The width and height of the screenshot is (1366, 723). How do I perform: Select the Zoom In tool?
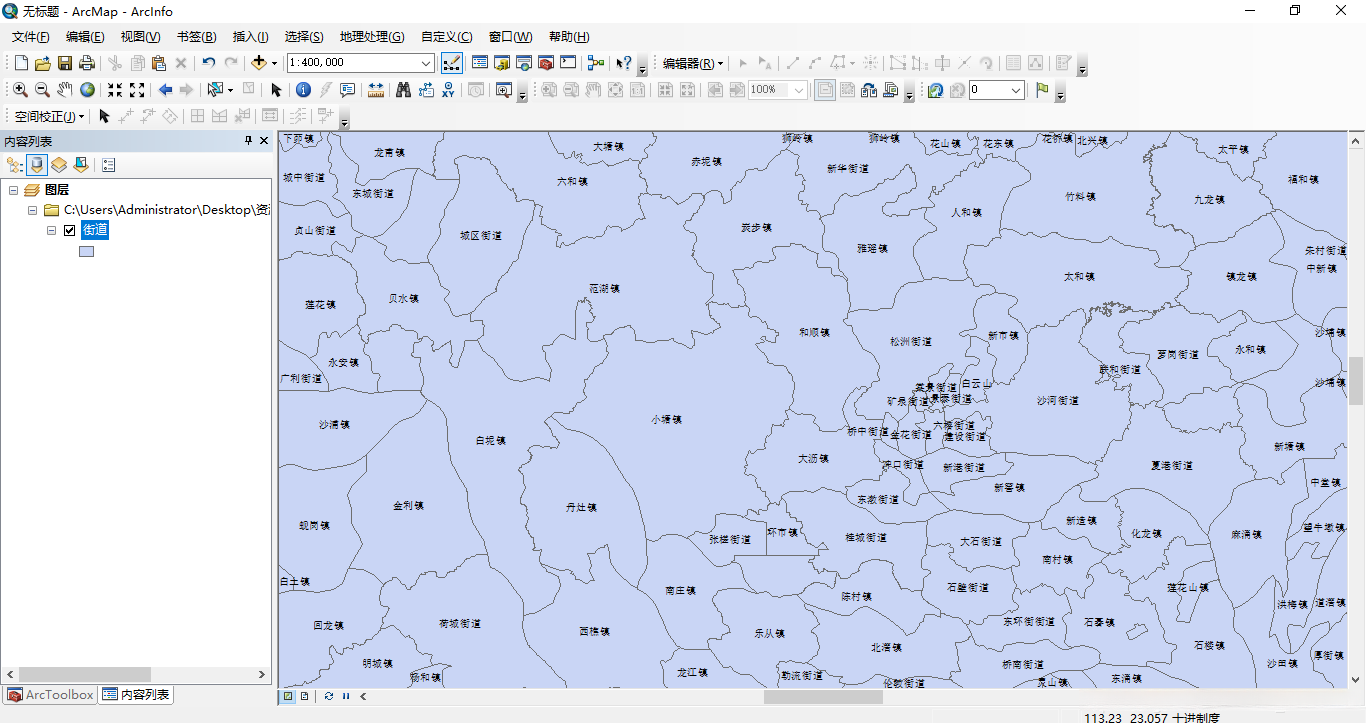click(x=20, y=90)
